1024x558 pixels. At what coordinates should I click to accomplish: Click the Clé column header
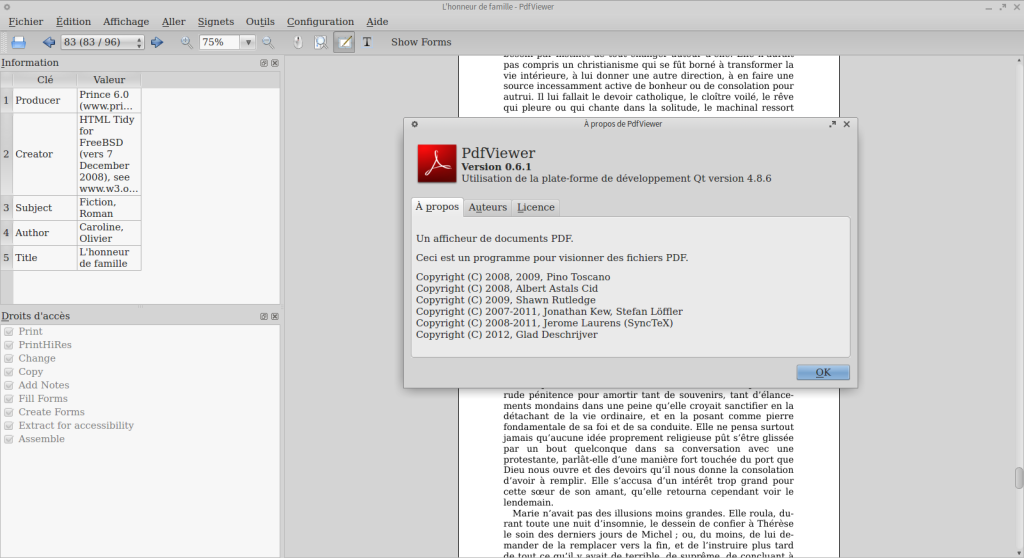coord(45,80)
